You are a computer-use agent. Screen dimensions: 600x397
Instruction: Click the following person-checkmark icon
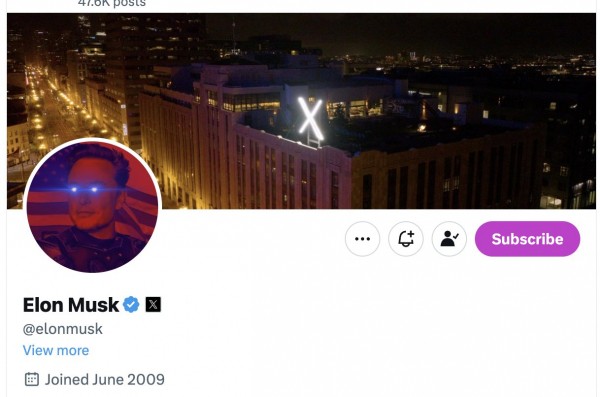tap(449, 239)
